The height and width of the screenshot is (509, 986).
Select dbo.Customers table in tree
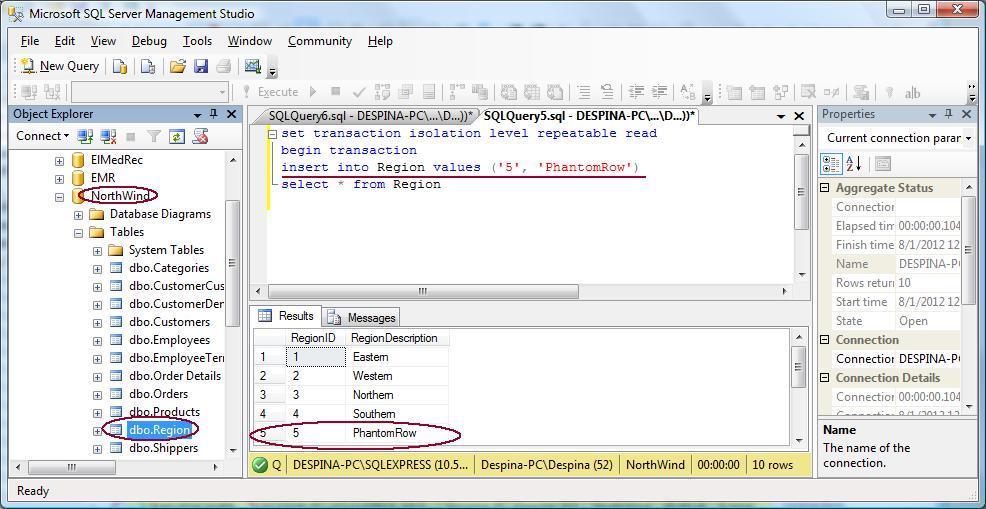[169, 322]
